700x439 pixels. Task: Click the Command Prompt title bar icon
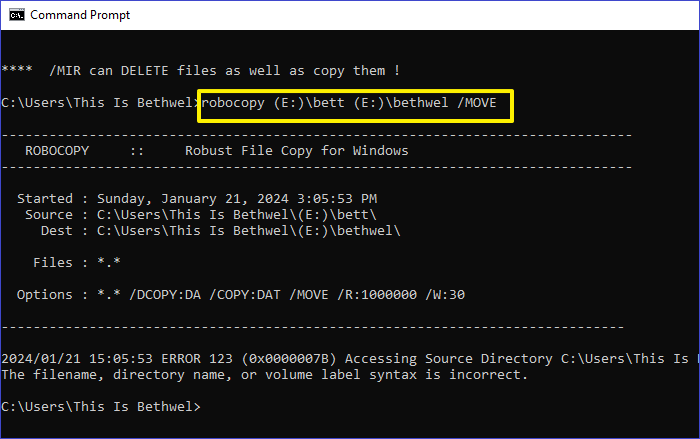pos(15,15)
